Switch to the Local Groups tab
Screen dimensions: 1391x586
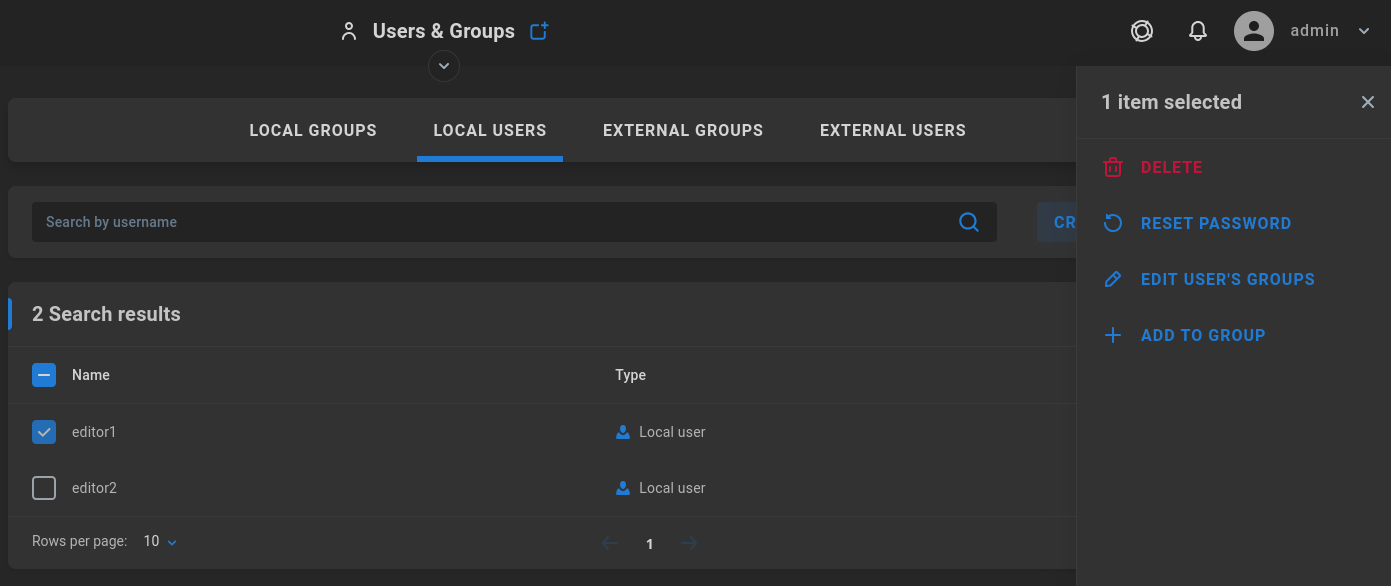point(313,130)
